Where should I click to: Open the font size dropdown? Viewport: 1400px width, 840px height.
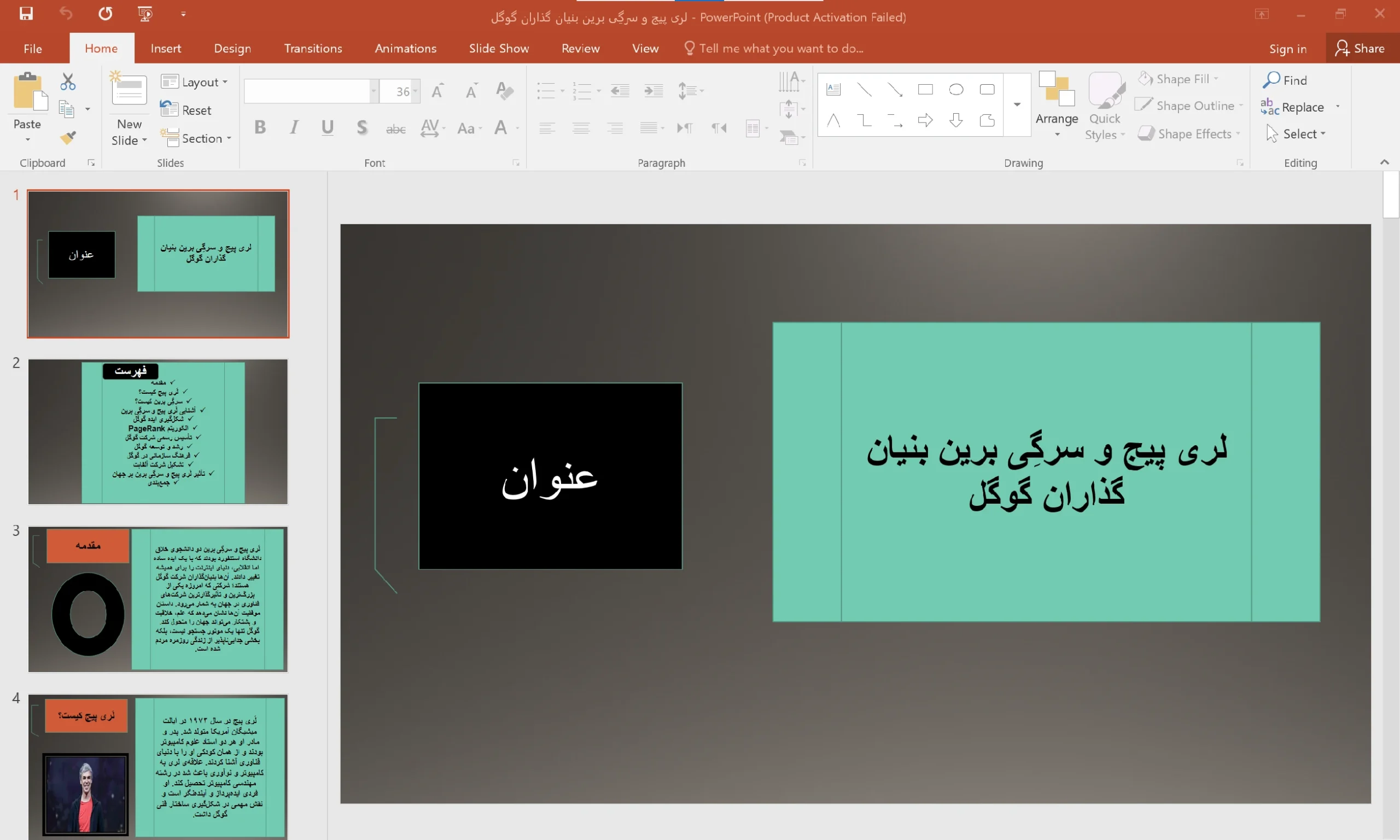pyautogui.click(x=416, y=91)
